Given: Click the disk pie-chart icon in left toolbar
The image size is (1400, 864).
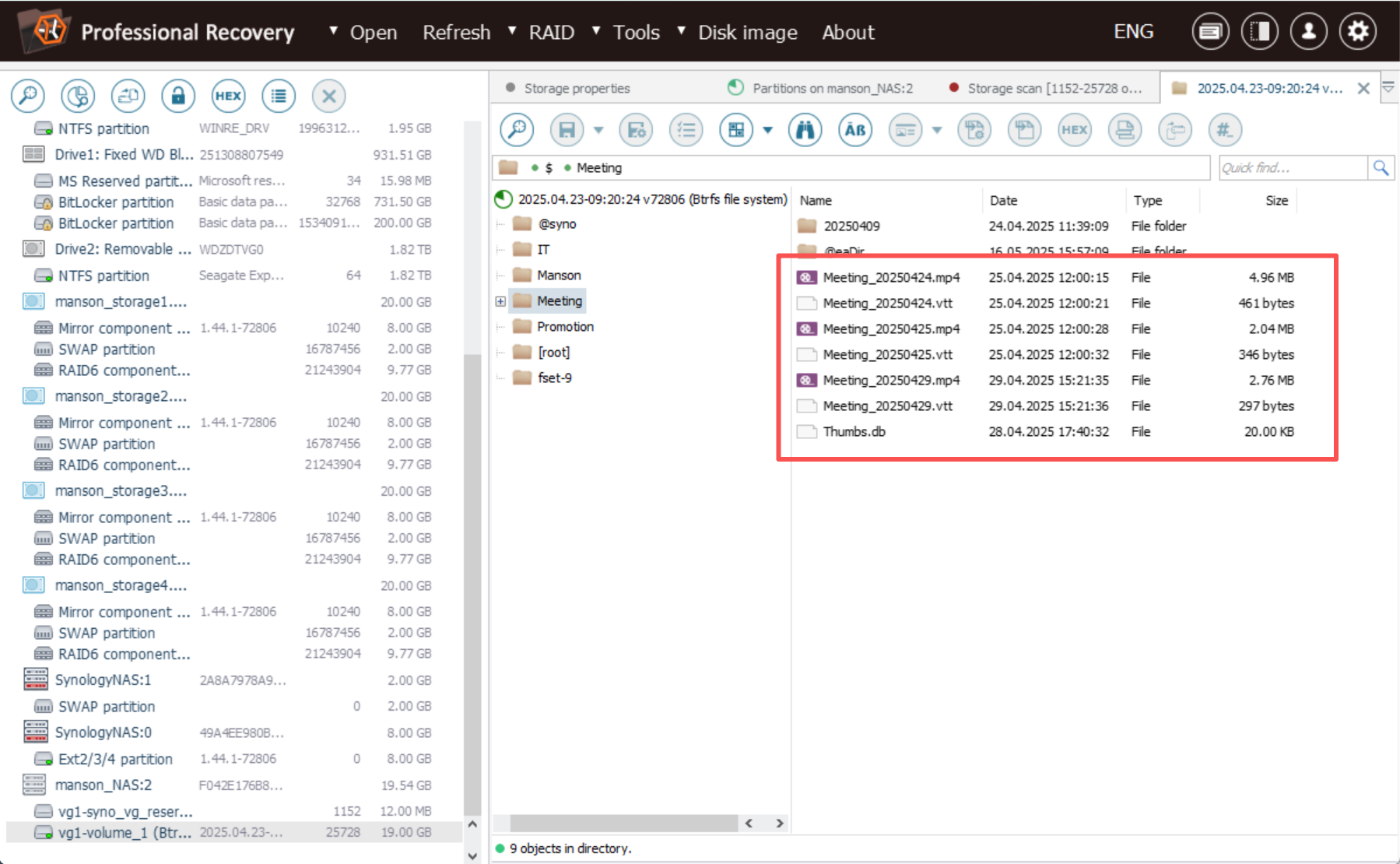Looking at the screenshot, I should click(78, 96).
